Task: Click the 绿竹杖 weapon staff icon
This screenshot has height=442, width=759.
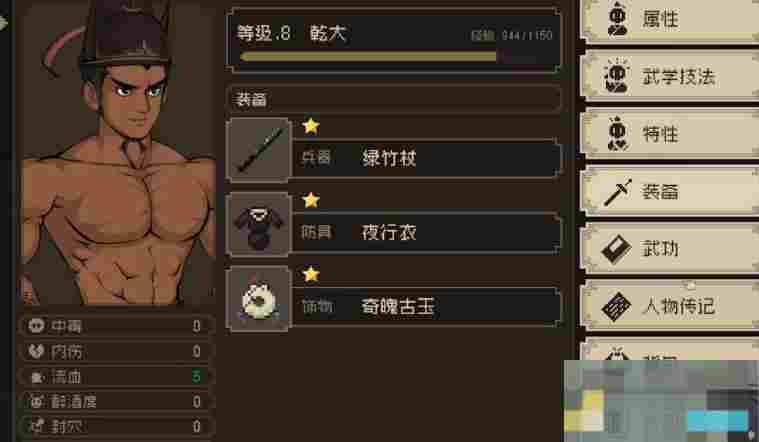Action: click(x=258, y=151)
